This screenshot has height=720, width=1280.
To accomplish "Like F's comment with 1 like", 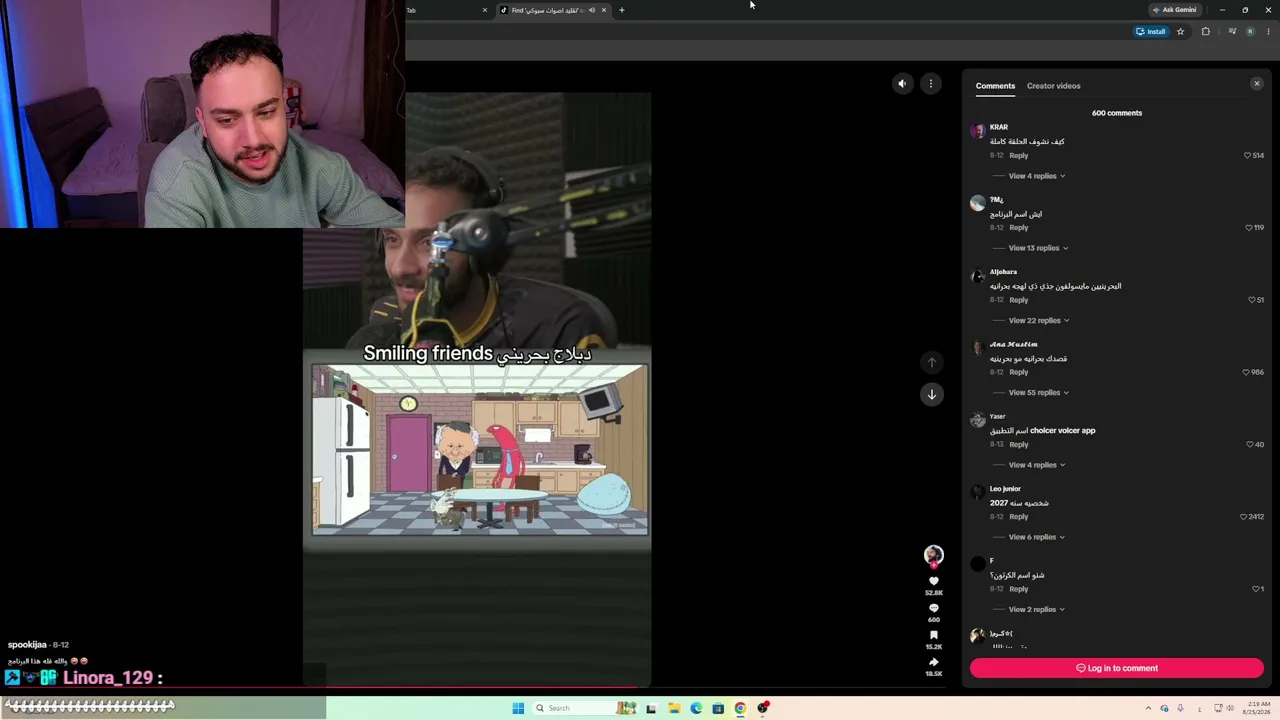I will 1256,589.
